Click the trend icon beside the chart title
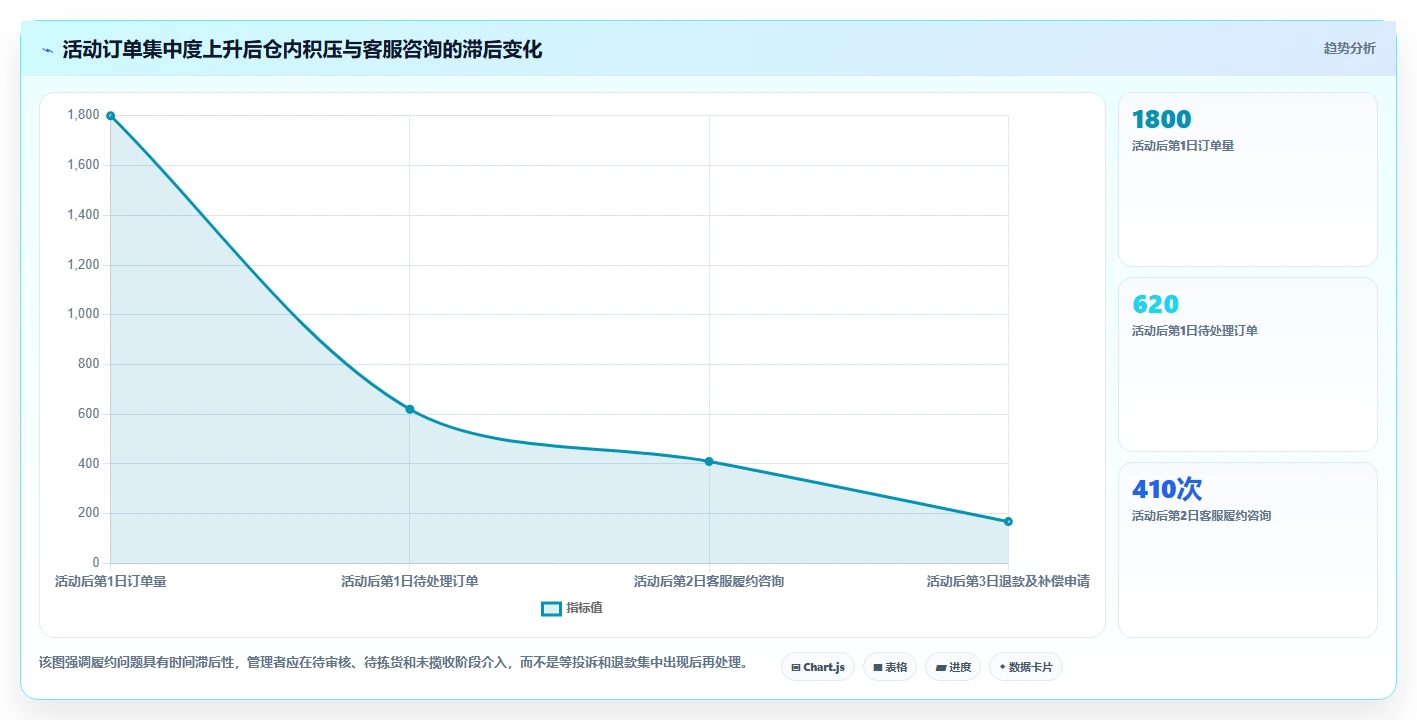This screenshot has height=720, width=1417. [x=47, y=50]
